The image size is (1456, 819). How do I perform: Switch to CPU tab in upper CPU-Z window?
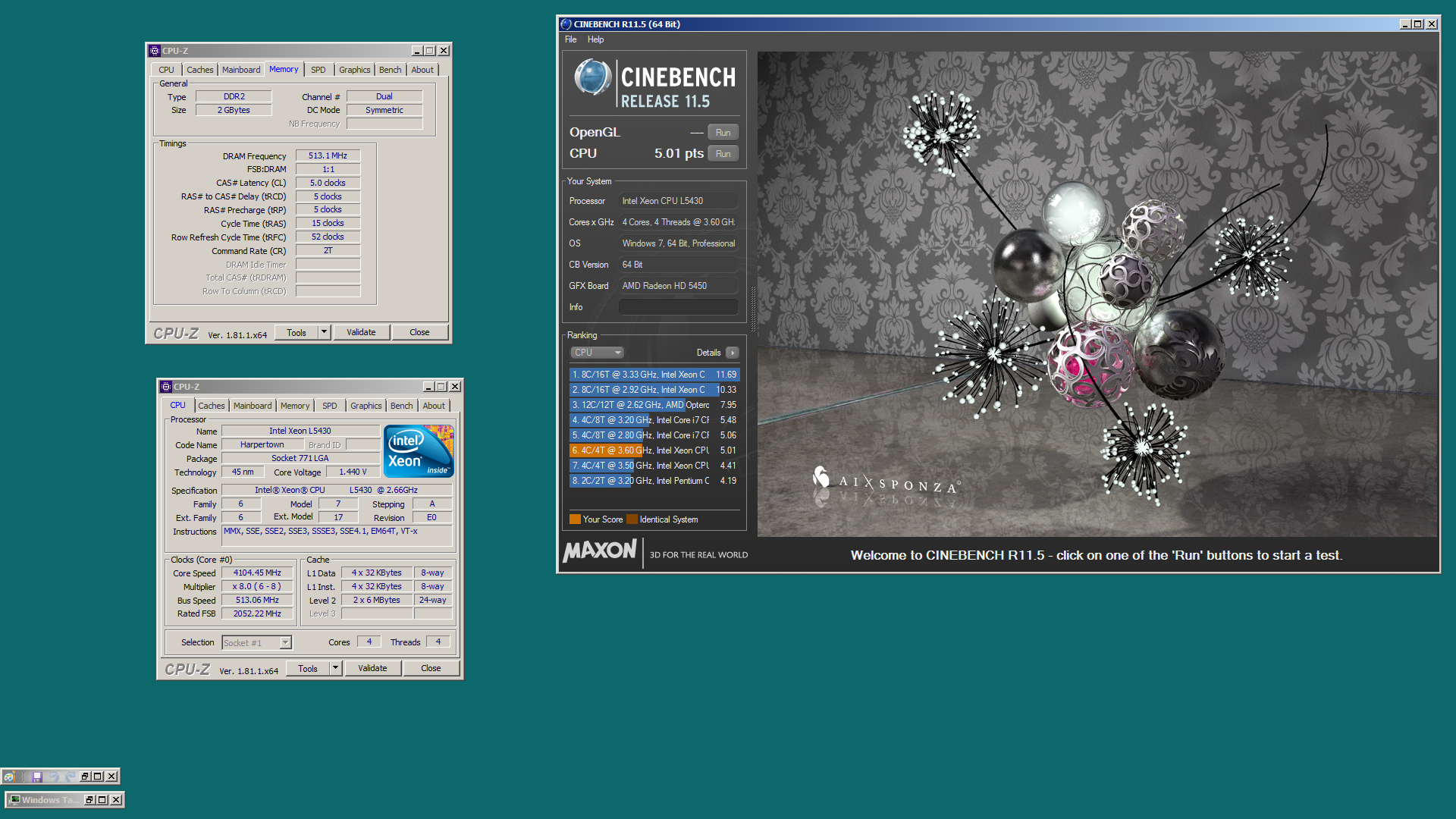166,70
